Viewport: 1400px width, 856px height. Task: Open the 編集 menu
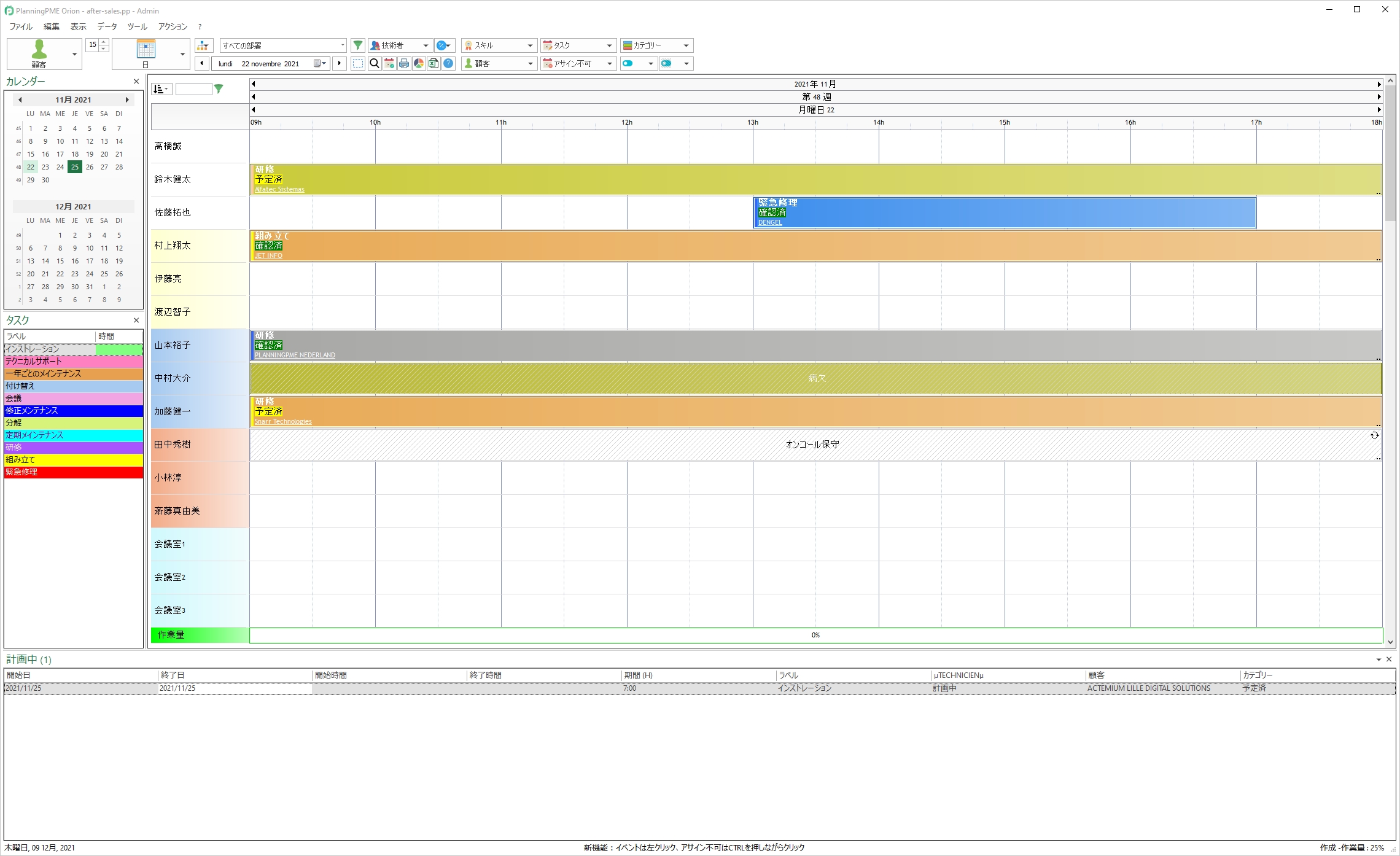click(x=52, y=26)
